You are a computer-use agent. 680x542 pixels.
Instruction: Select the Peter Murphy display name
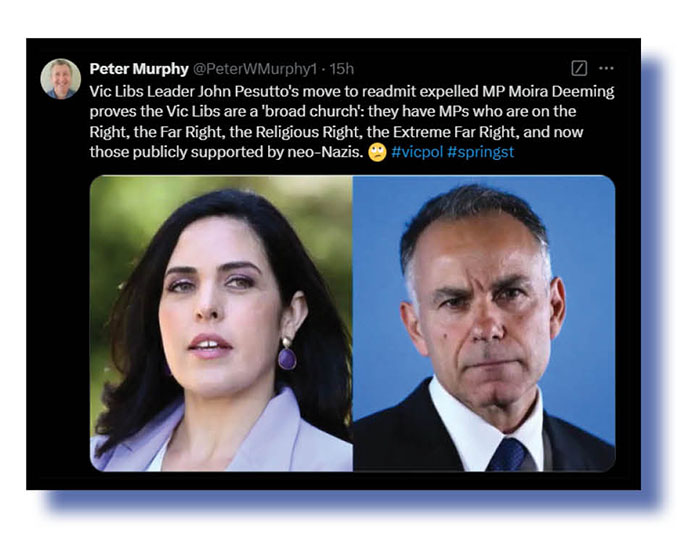click(139, 69)
